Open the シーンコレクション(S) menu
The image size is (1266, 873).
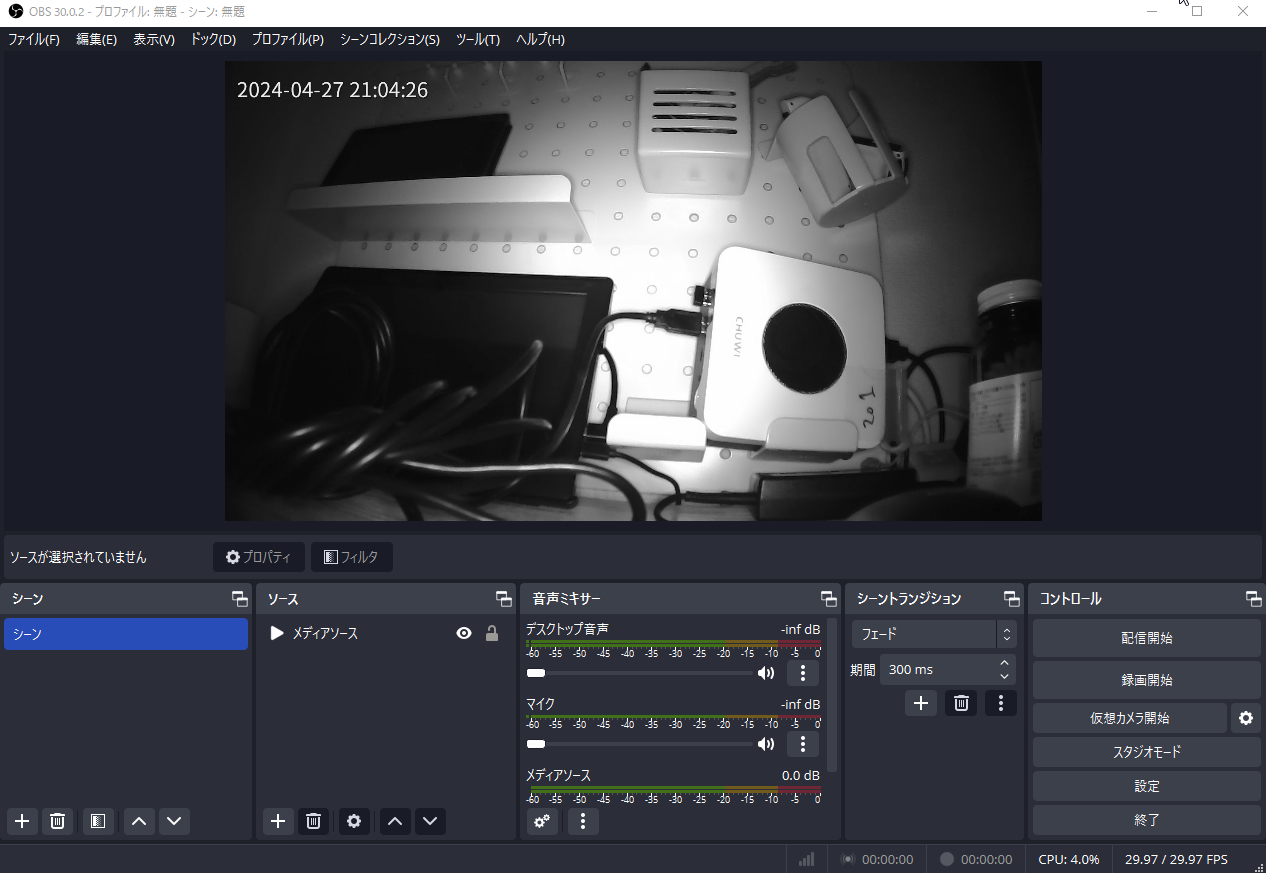point(389,40)
